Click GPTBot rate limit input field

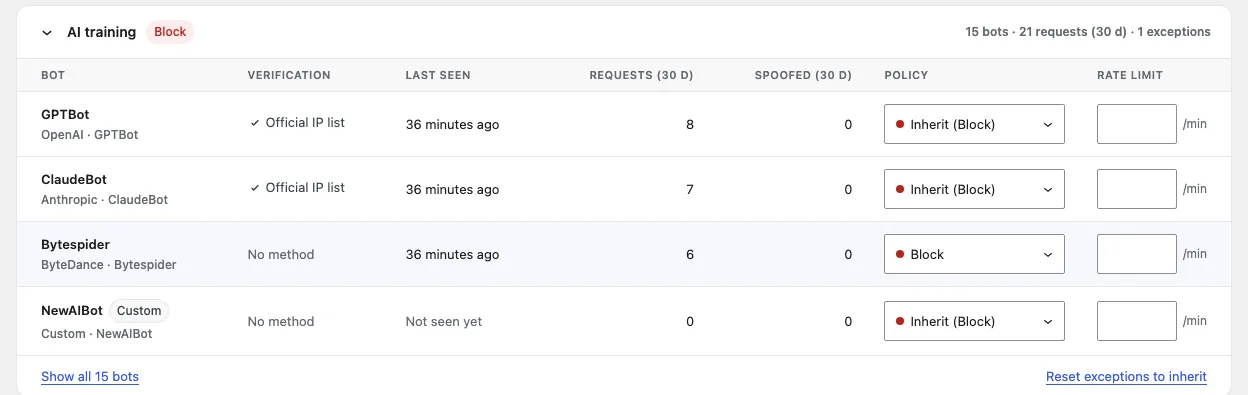1137,124
